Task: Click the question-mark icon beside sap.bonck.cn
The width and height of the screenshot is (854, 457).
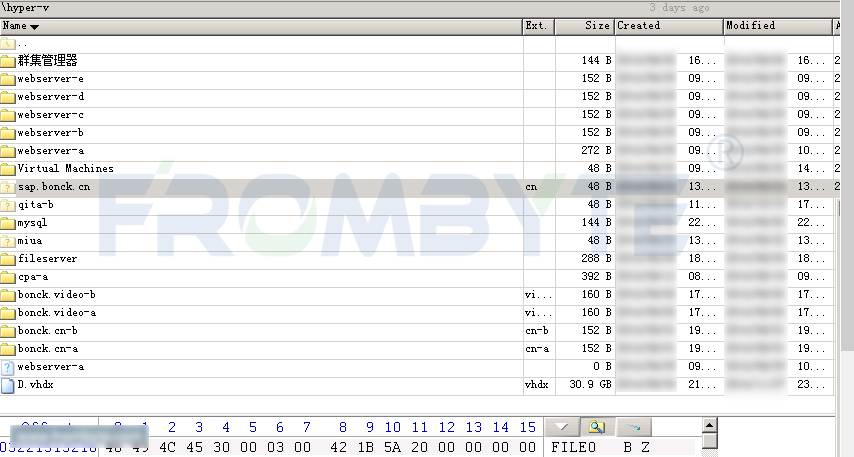Action: click(8, 187)
